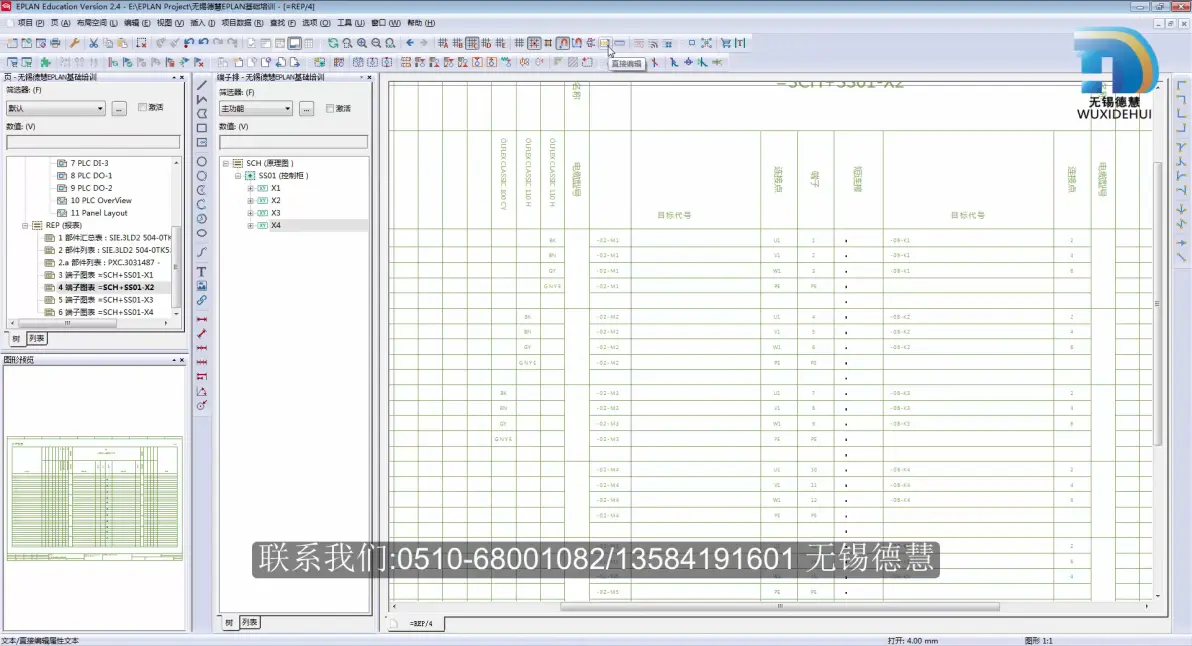Viewport: 1192px width, 646px height.
Task: Click the drawing area horizontal scrollbar
Action: (x=780, y=606)
